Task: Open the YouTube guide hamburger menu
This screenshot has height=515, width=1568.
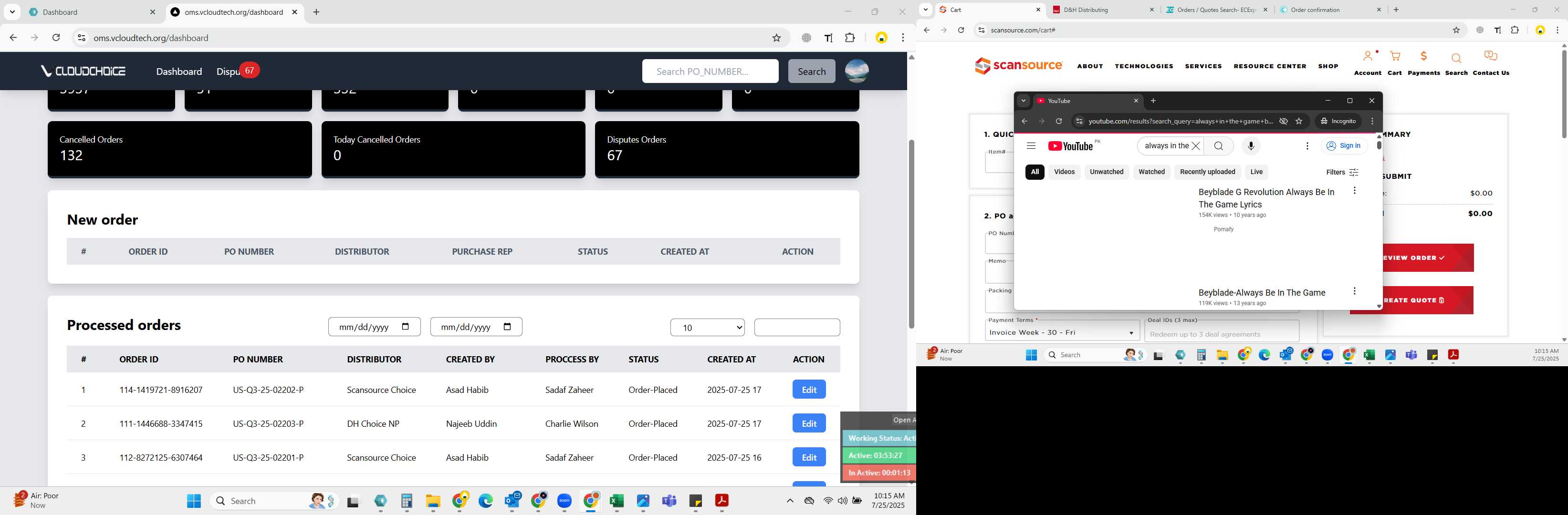Action: [x=1031, y=146]
